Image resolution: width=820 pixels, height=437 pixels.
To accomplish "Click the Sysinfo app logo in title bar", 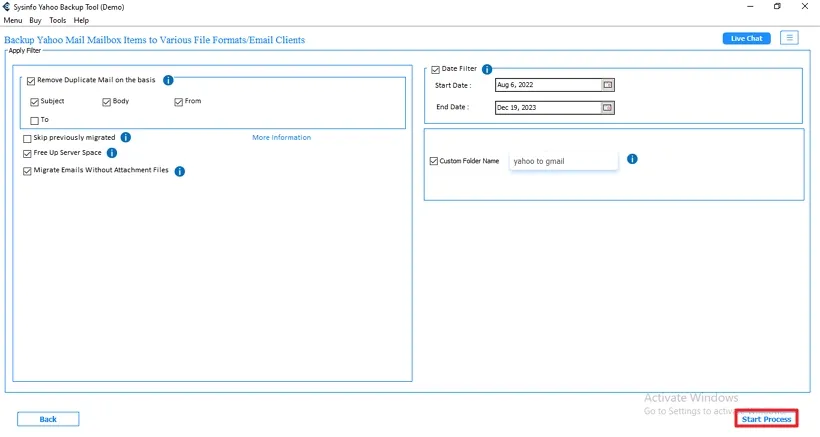I will point(6,7).
